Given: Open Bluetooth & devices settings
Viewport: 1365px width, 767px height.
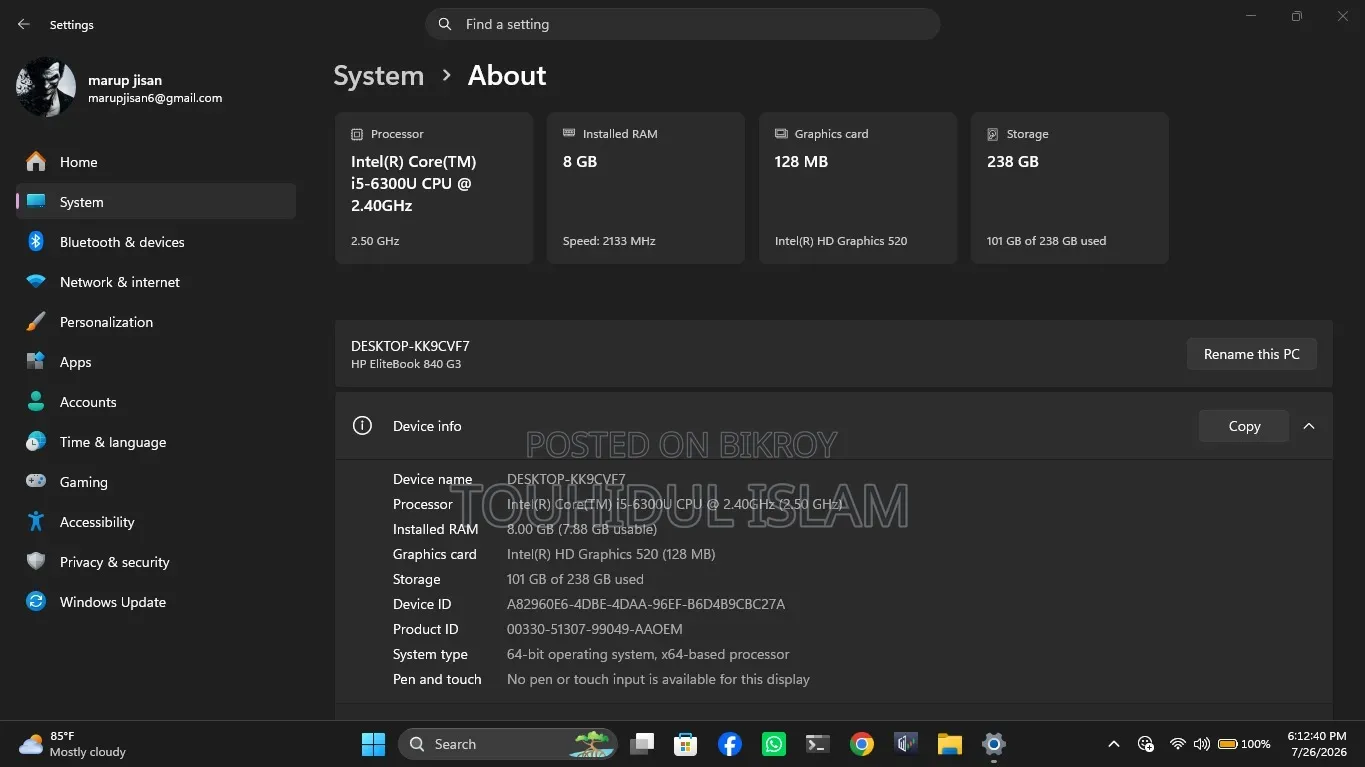Looking at the screenshot, I should pos(156,242).
